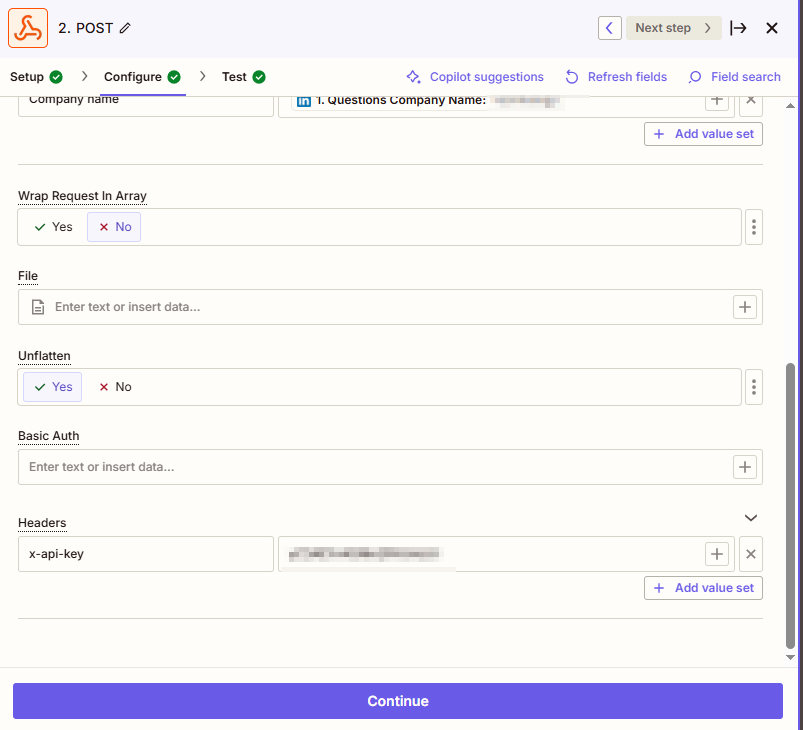The image size is (803, 730).
Task: Click the Basic Auth label
Action: [x=49, y=435]
